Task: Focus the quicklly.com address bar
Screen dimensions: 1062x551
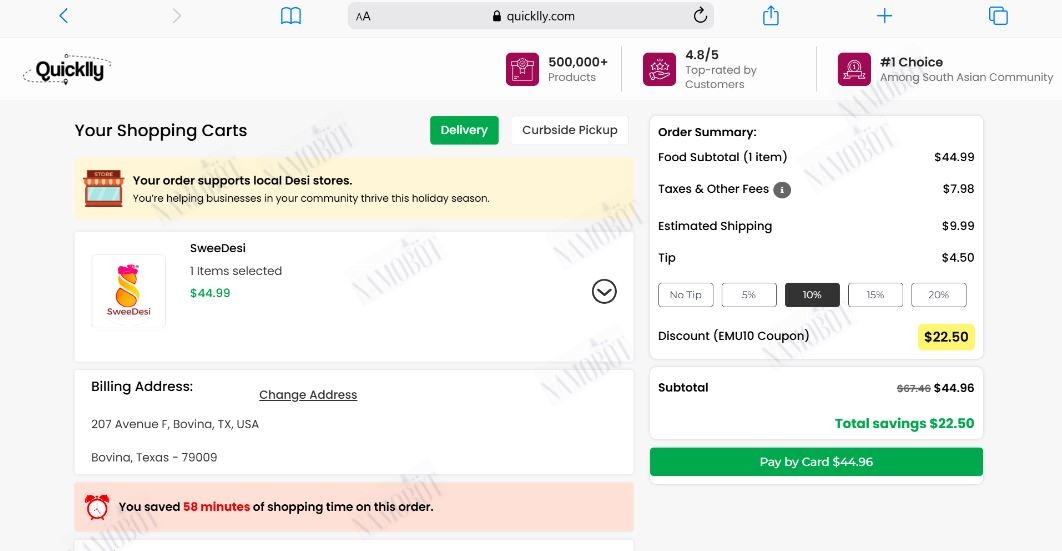Action: pos(530,16)
